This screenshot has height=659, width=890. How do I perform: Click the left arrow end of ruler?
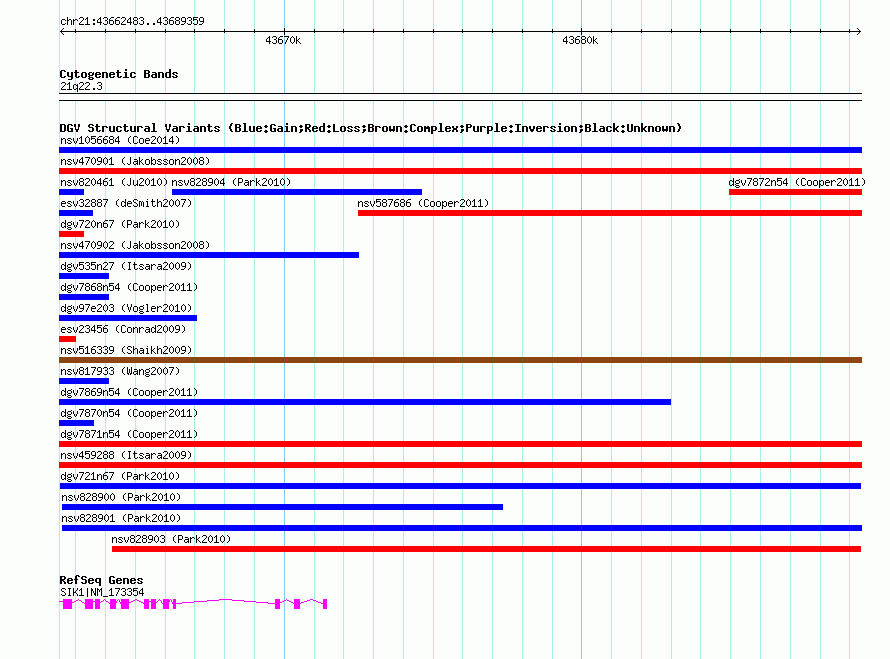click(x=62, y=31)
